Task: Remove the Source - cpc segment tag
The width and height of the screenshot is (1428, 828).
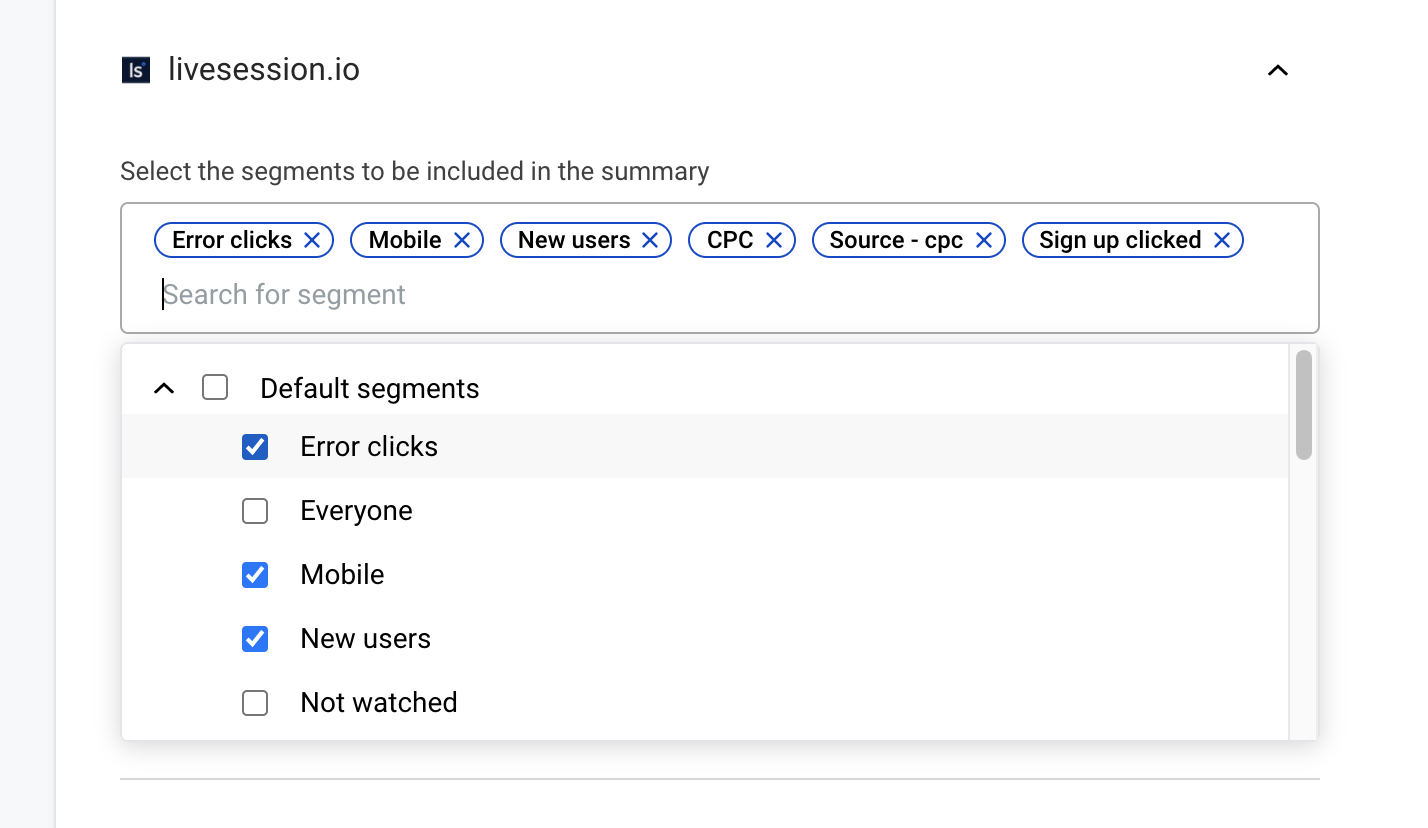Action: tap(984, 239)
